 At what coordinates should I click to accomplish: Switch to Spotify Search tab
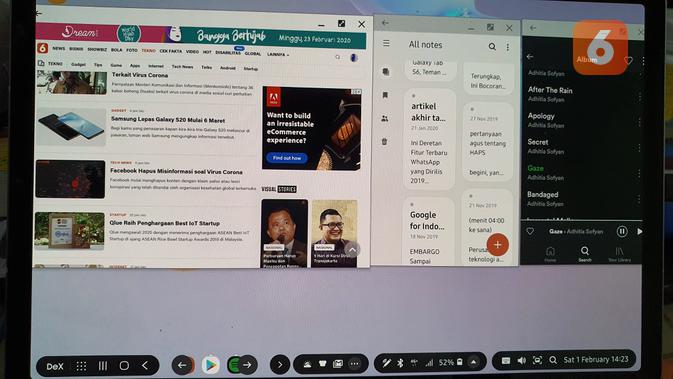point(585,254)
